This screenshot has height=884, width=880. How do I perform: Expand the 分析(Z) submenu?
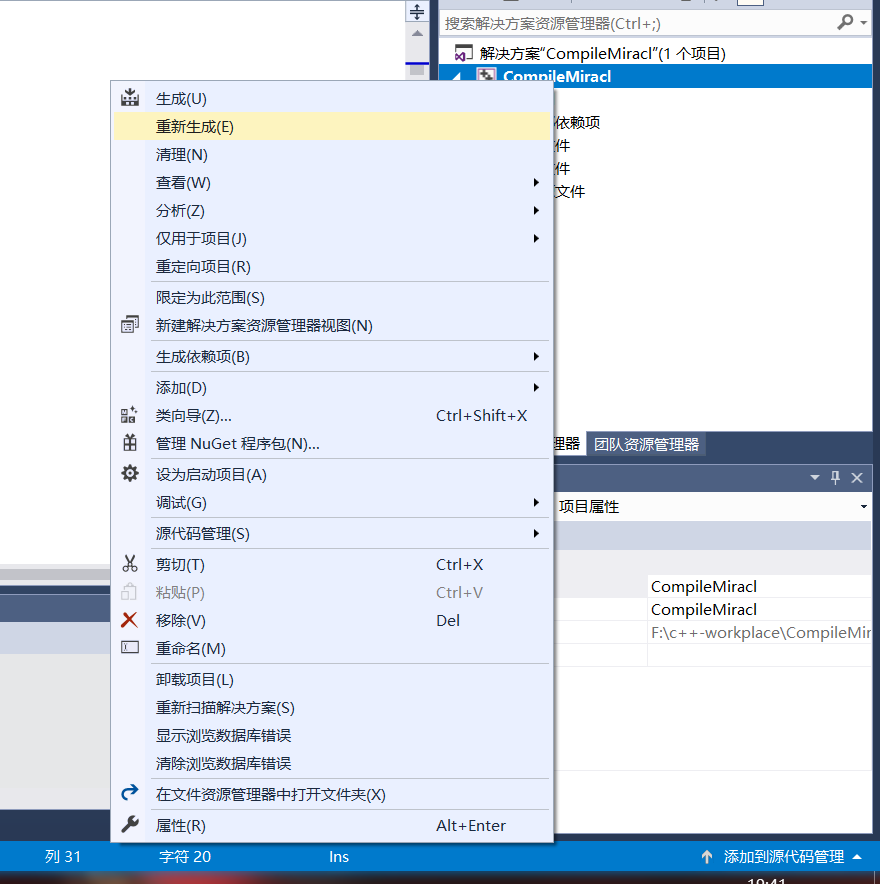[x=331, y=211]
